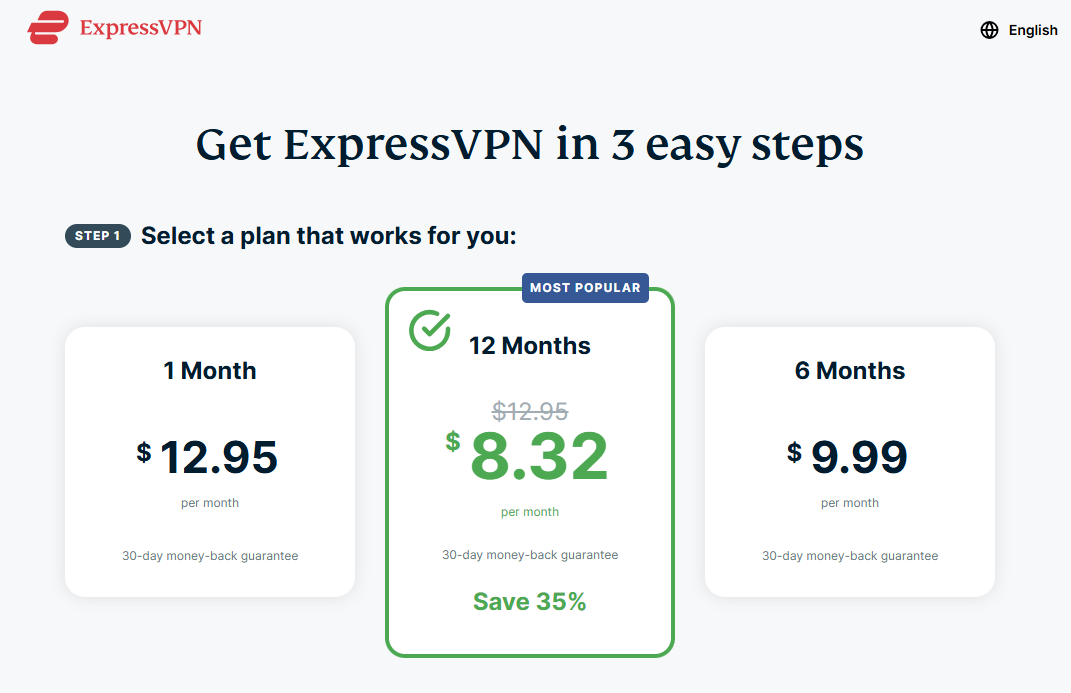The width and height of the screenshot is (1071, 693).
Task: Click the green checkmark on 12 Months plan
Action: coord(430,330)
